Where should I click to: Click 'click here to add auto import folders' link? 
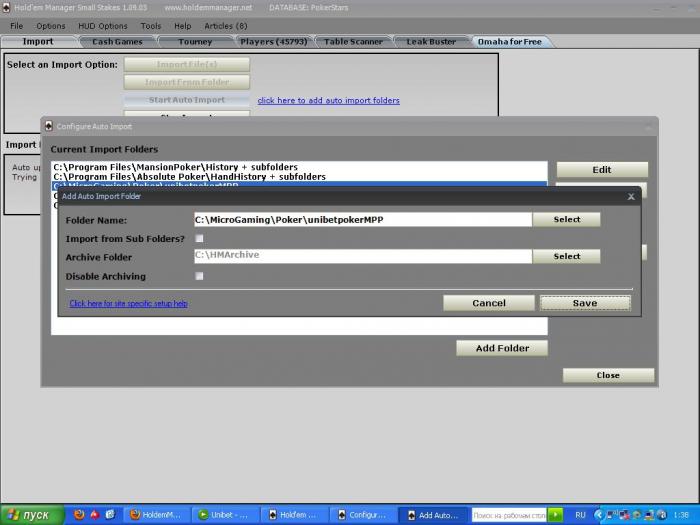click(x=329, y=100)
